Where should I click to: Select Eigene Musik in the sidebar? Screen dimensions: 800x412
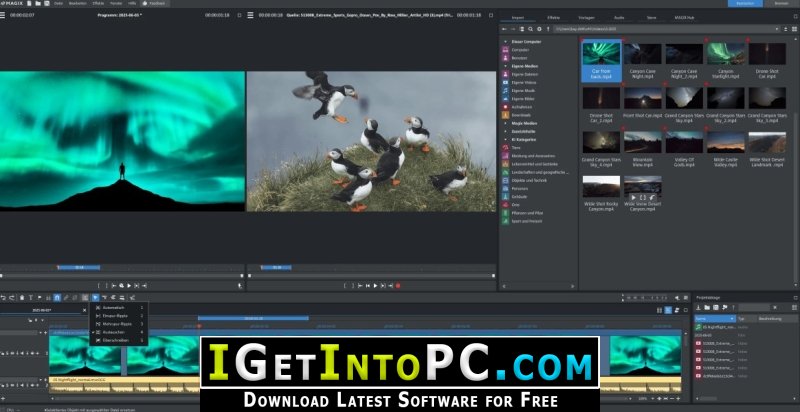pyautogui.click(x=523, y=91)
